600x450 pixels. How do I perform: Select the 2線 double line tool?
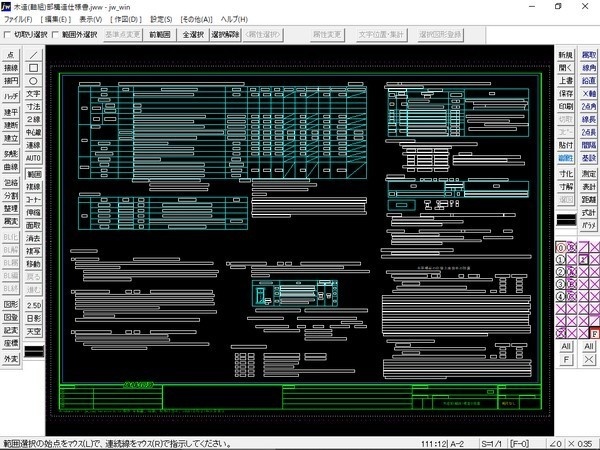coord(33,119)
